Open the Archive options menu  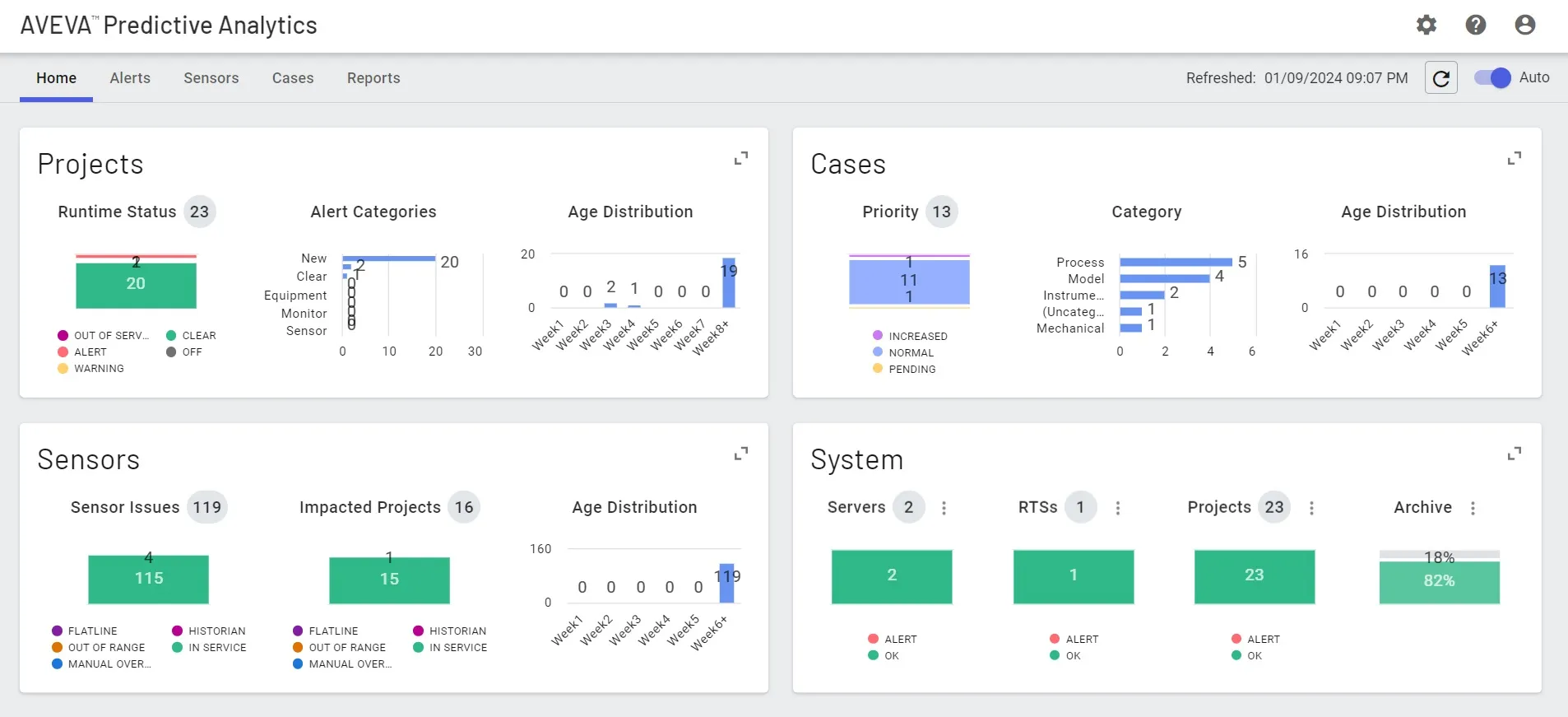[1473, 508]
